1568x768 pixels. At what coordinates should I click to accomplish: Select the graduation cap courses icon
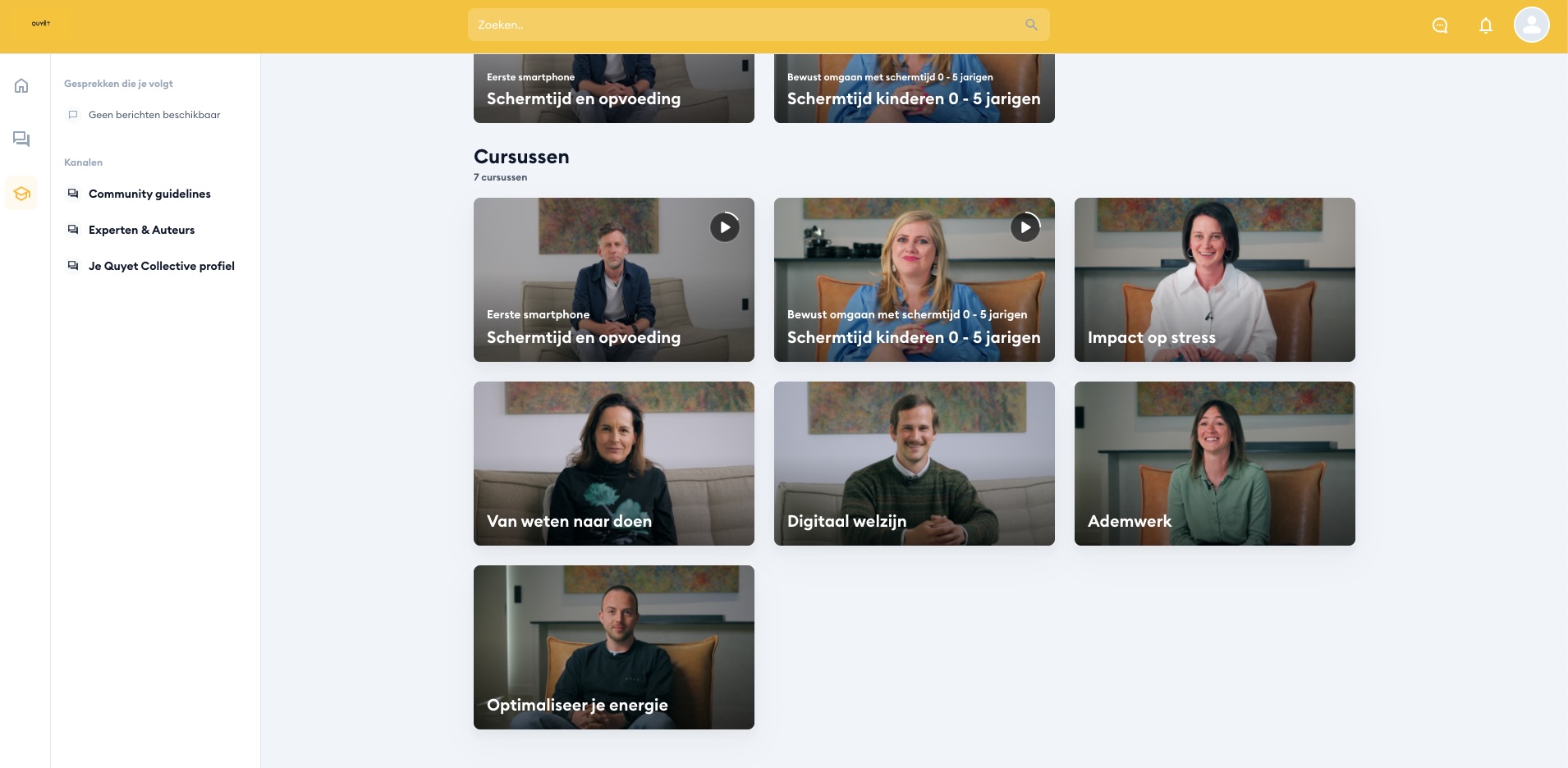pos(21,194)
